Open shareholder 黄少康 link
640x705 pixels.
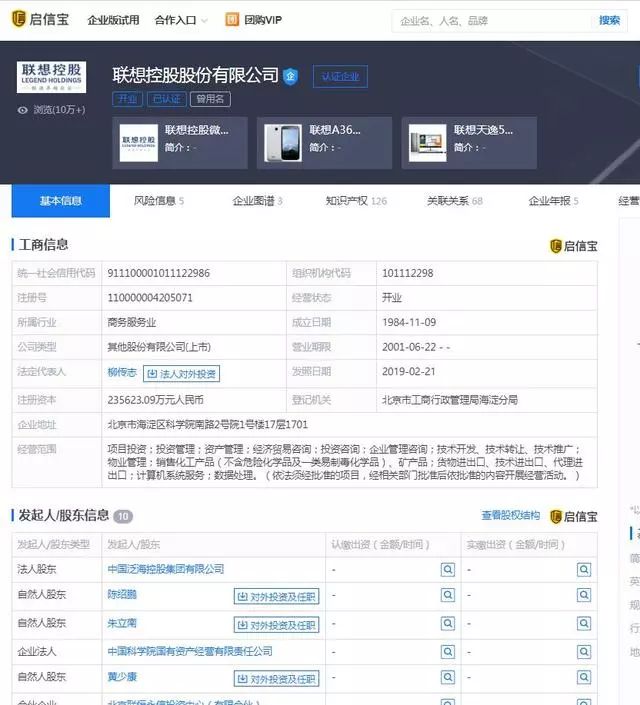point(122,677)
